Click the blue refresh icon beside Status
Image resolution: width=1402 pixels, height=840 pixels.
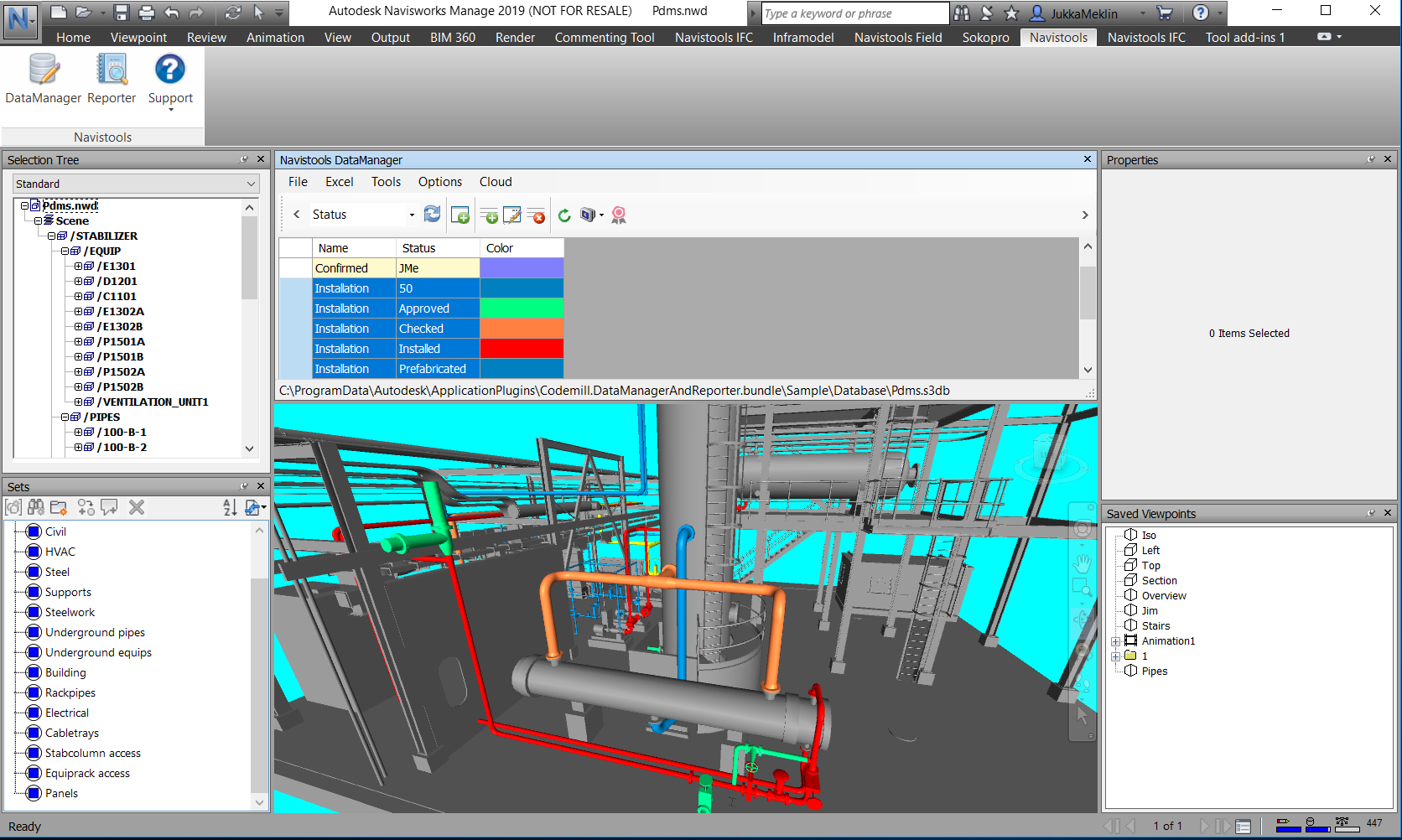(432, 215)
